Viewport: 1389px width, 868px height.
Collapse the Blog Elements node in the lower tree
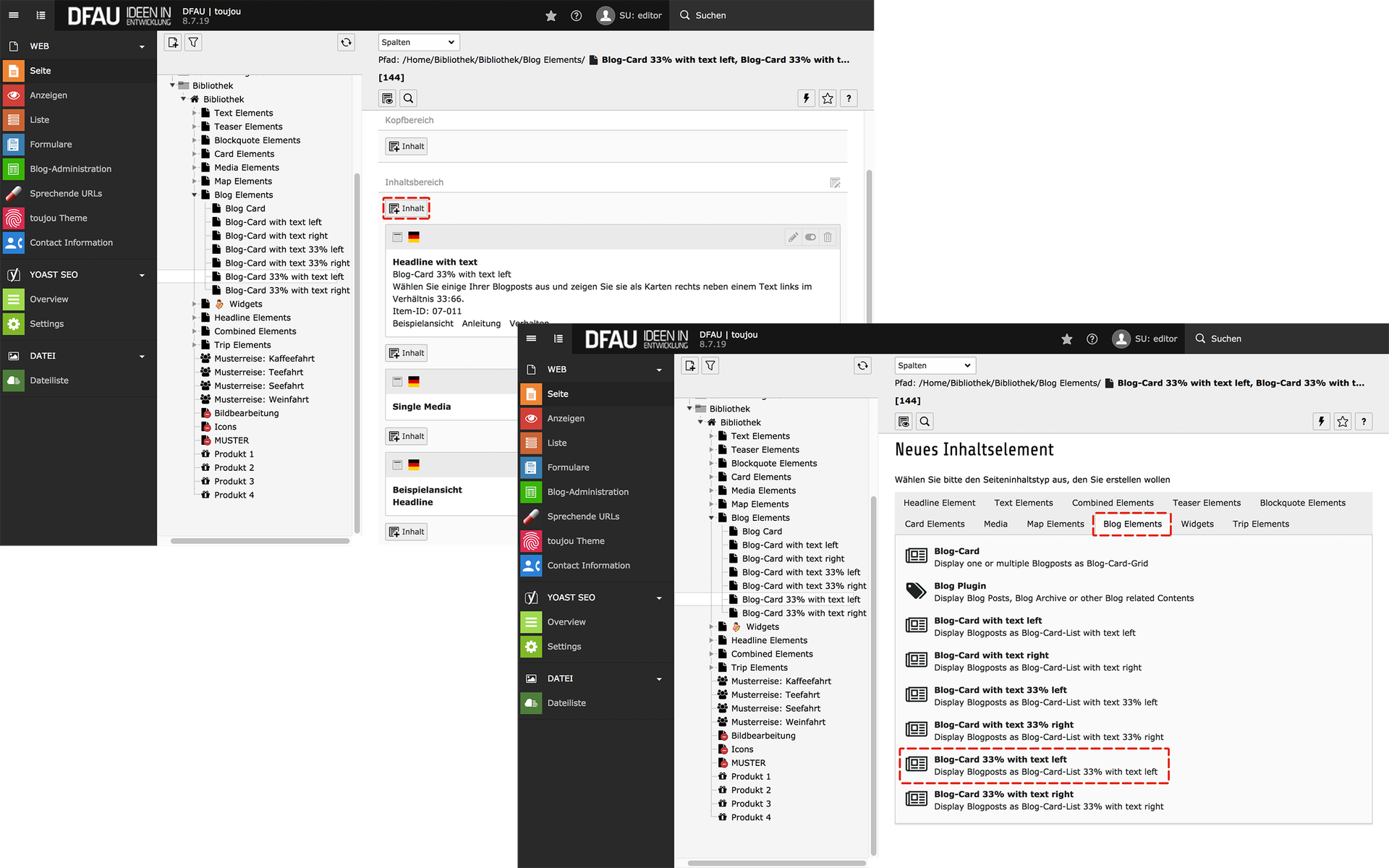(711, 518)
